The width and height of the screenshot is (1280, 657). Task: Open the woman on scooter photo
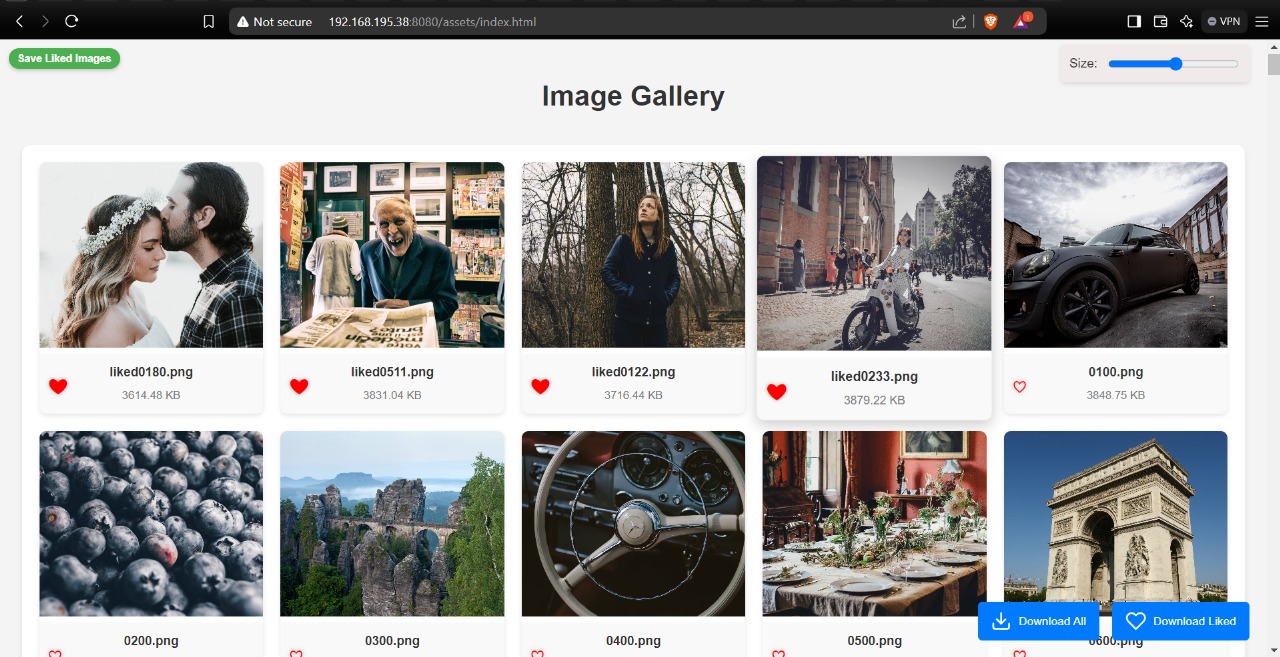[x=874, y=253]
